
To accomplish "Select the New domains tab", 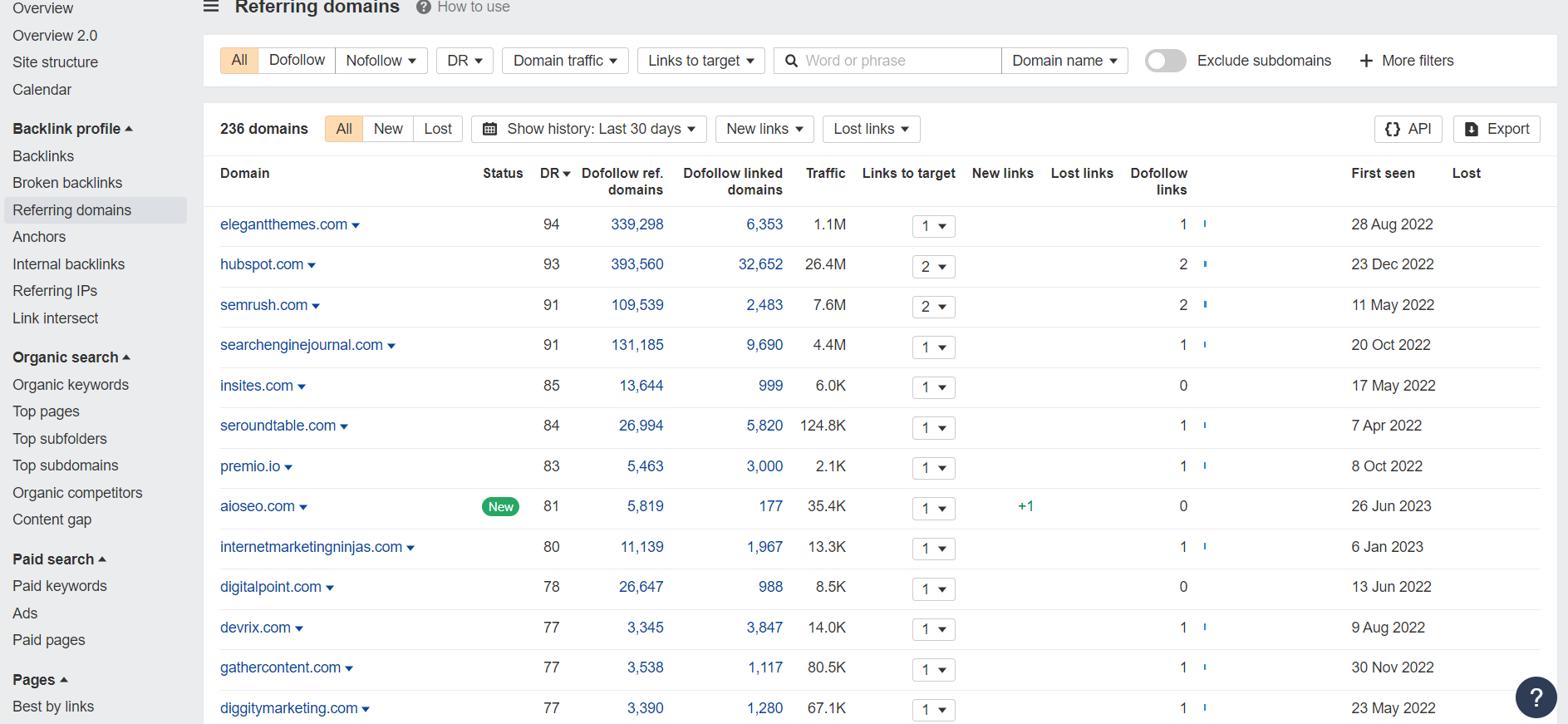I will point(388,129).
